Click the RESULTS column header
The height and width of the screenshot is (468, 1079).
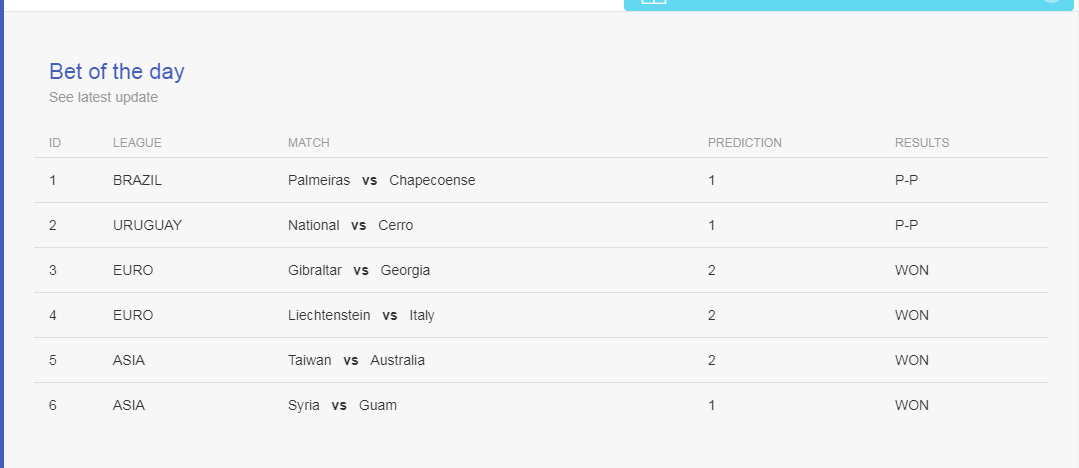(x=921, y=142)
